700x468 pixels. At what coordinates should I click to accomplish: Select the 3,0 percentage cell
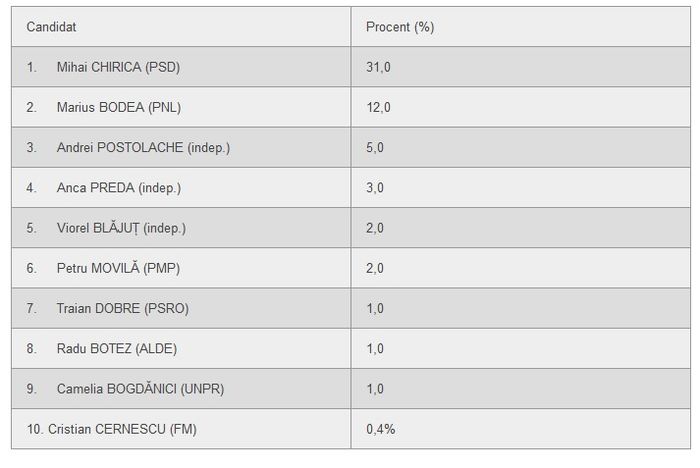click(x=521, y=188)
